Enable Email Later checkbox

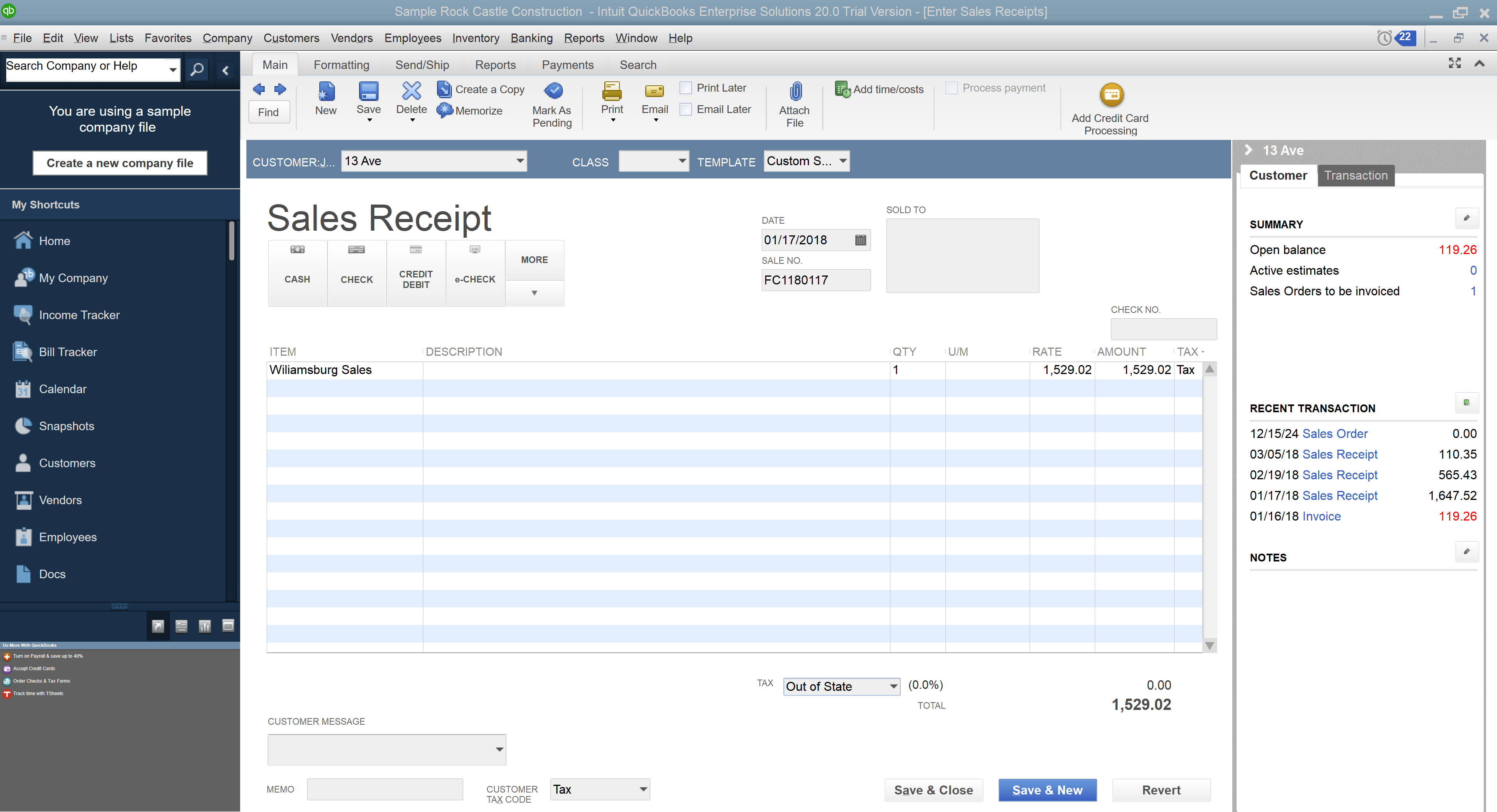(x=686, y=109)
